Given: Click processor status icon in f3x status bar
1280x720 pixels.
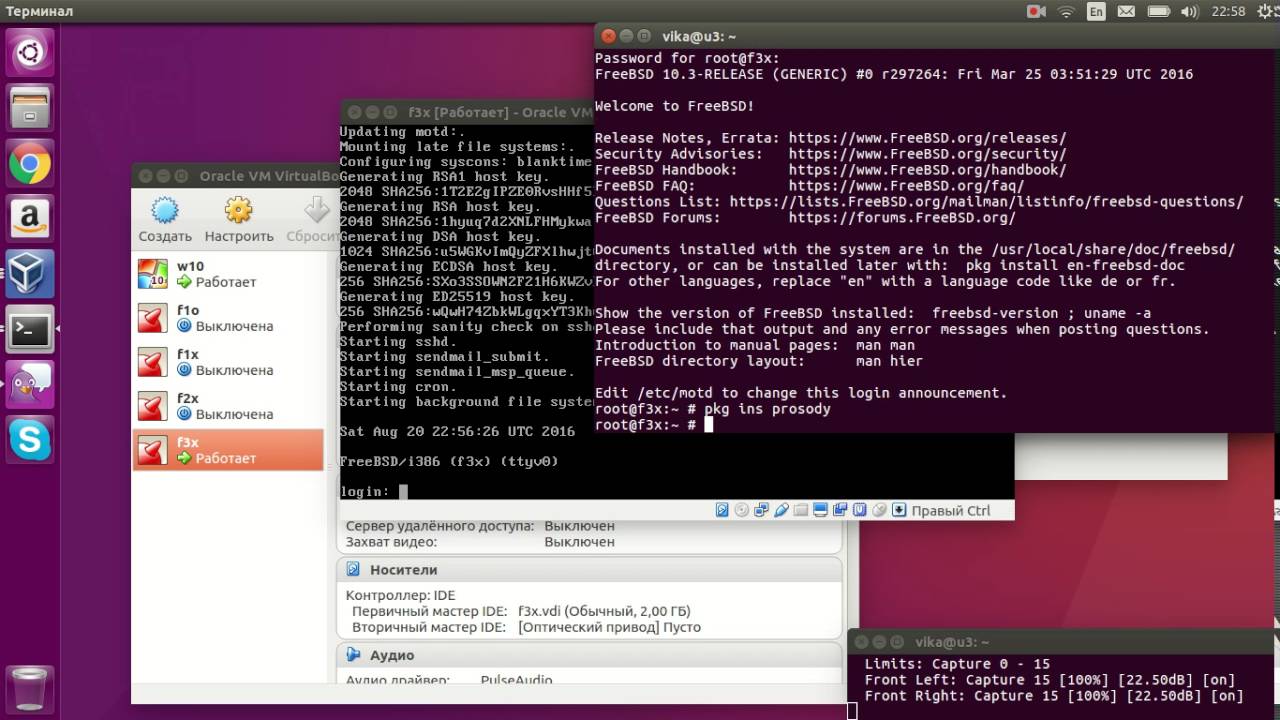Looking at the screenshot, I should pyautogui.click(x=858, y=510).
